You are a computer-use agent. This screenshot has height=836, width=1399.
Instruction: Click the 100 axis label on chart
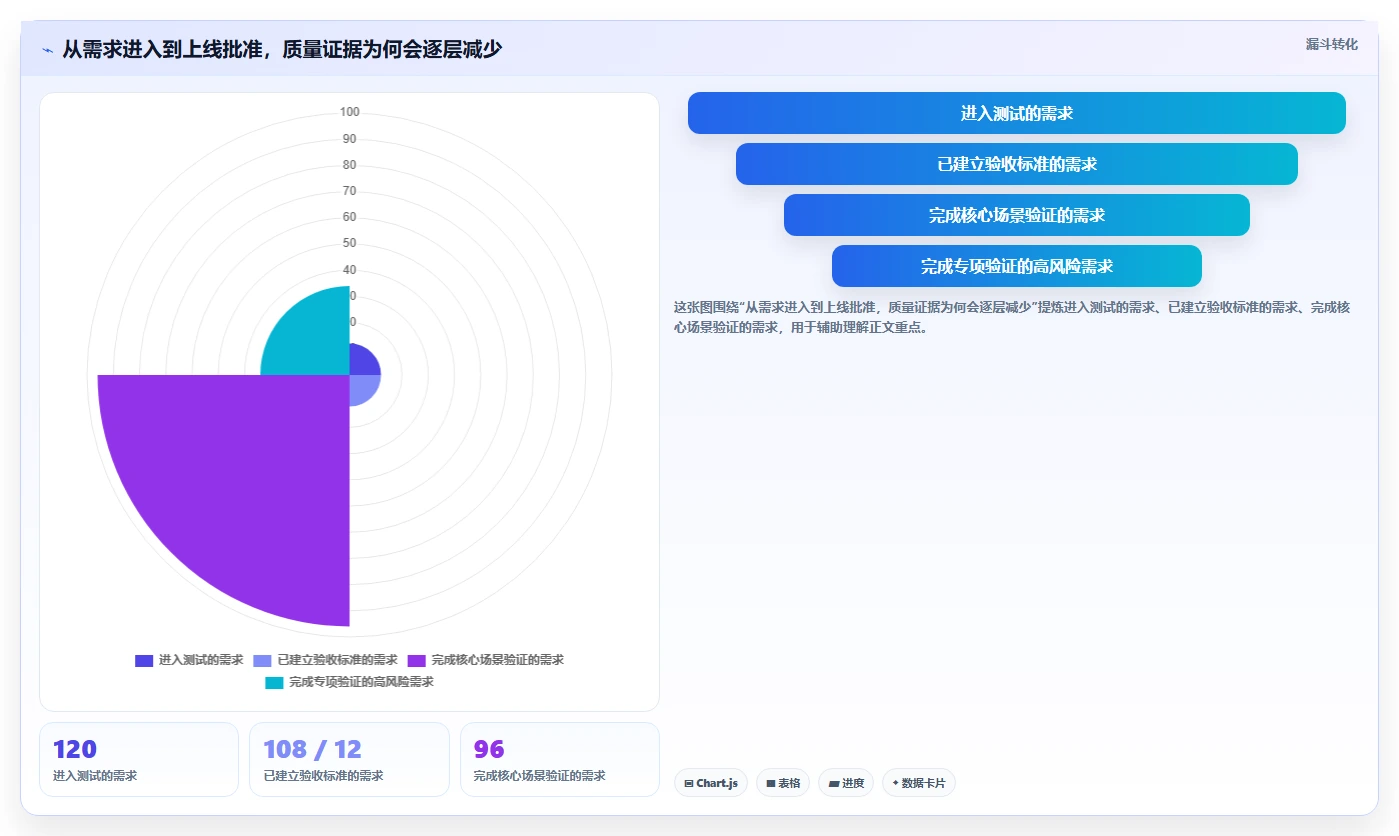pos(349,112)
